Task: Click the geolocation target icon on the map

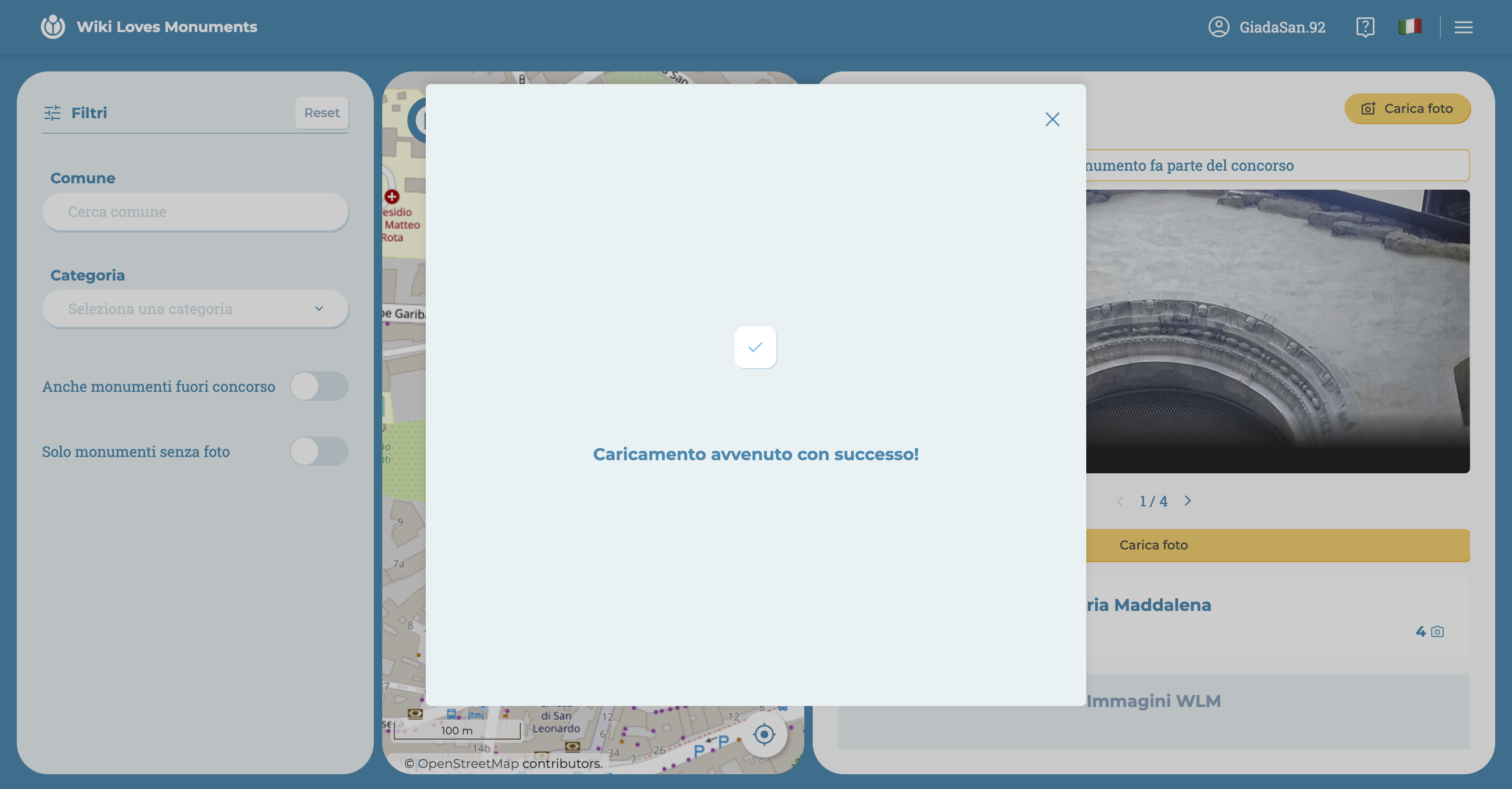Action: tap(764, 734)
